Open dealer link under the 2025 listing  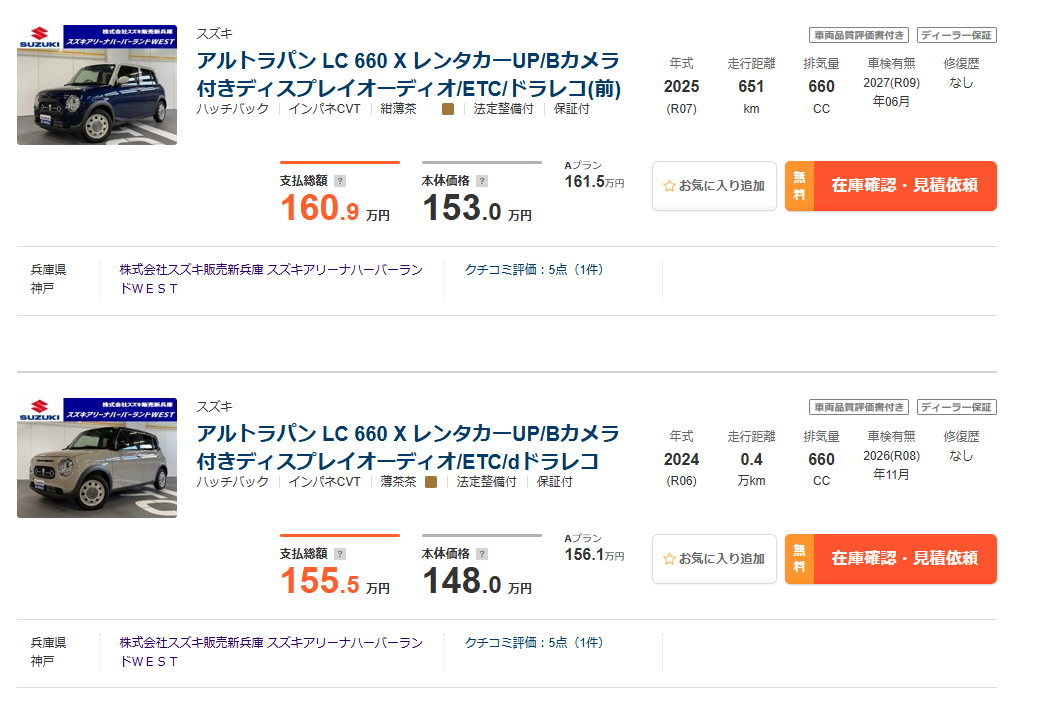[x=271, y=279]
